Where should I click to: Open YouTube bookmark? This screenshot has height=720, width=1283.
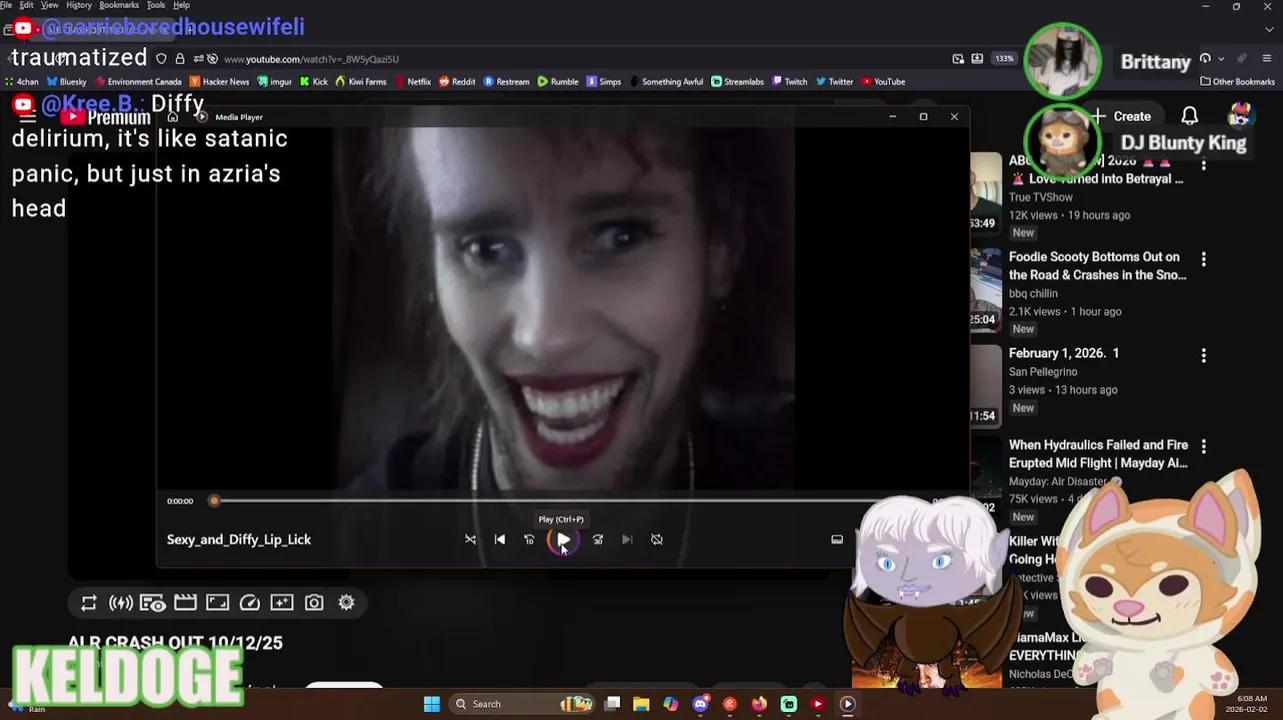[883, 82]
